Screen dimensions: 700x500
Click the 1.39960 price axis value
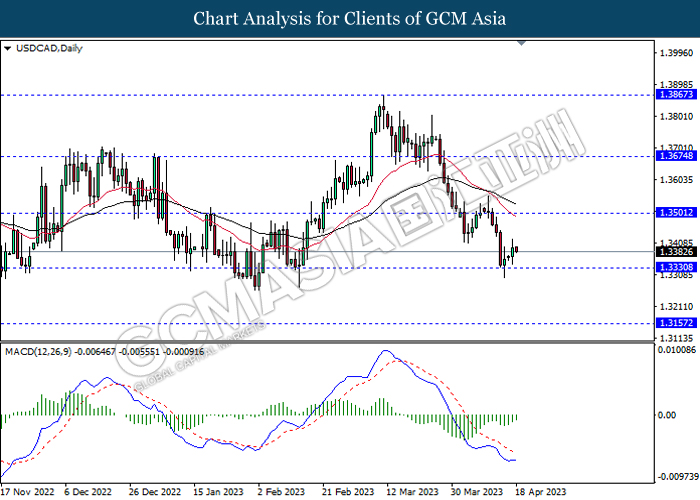pos(676,53)
